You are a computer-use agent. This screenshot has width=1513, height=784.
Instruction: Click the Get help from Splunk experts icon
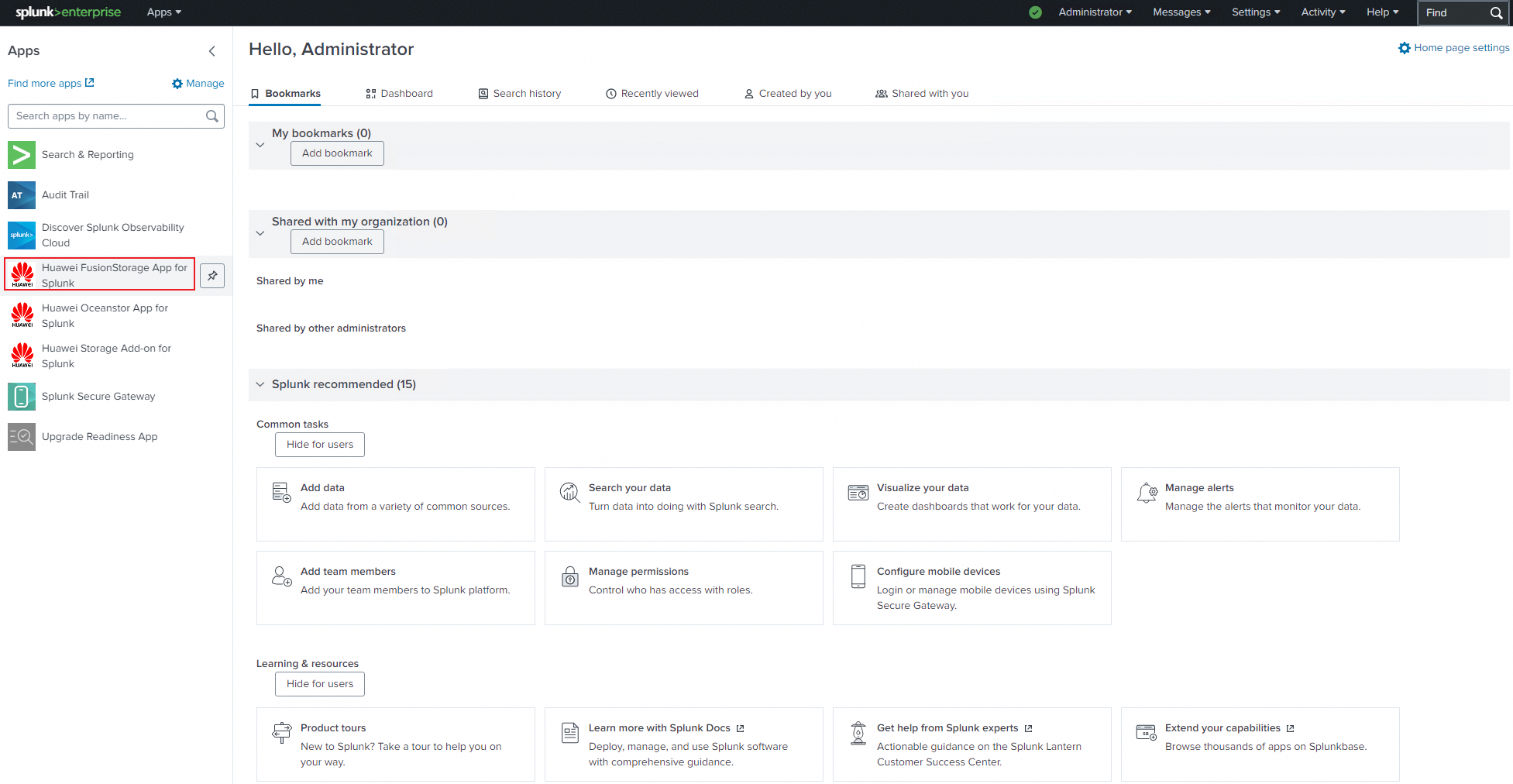[858, 733]
